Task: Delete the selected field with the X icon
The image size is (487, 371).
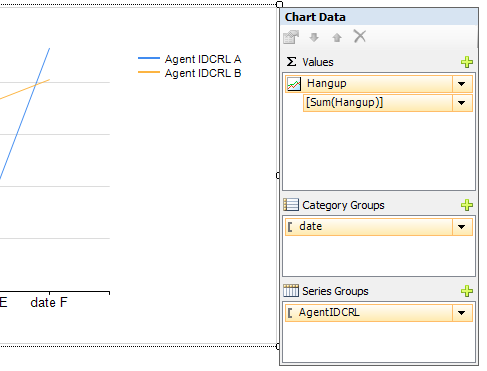Action: [360, 36]
